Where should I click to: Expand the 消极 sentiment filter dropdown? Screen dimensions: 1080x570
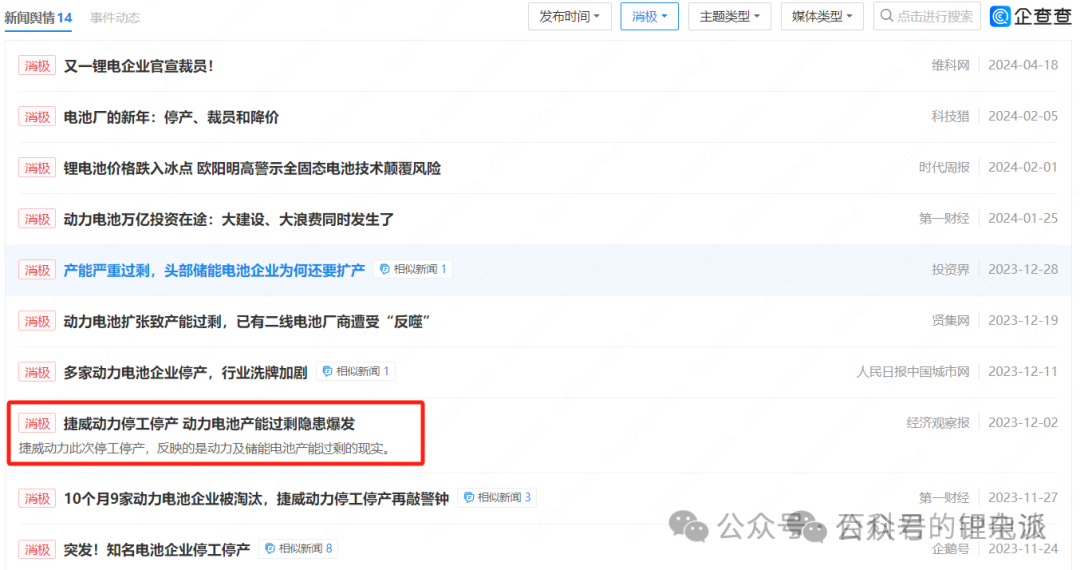pos(649,16)
